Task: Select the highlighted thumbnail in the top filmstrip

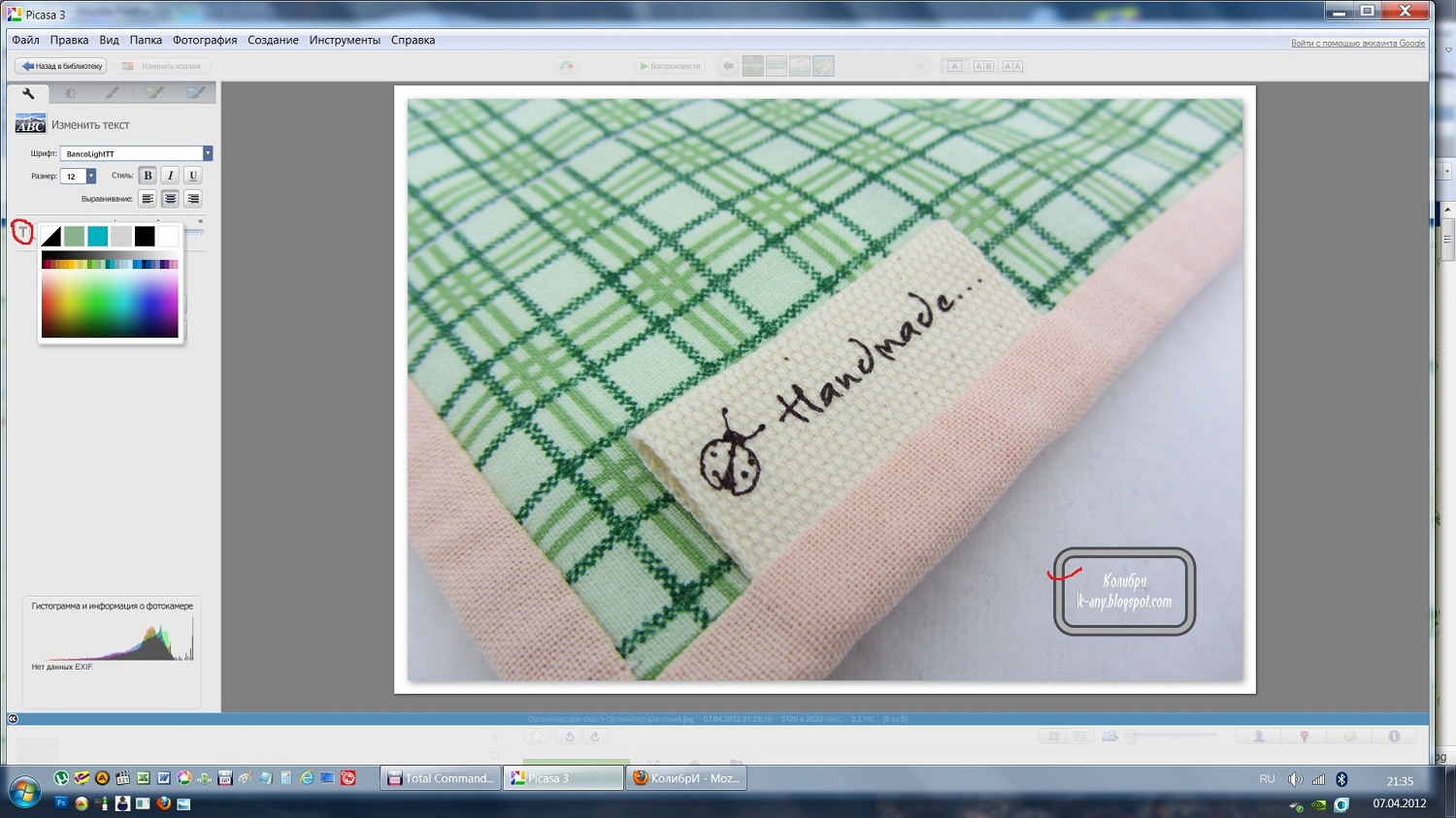Action: [823, 66]
